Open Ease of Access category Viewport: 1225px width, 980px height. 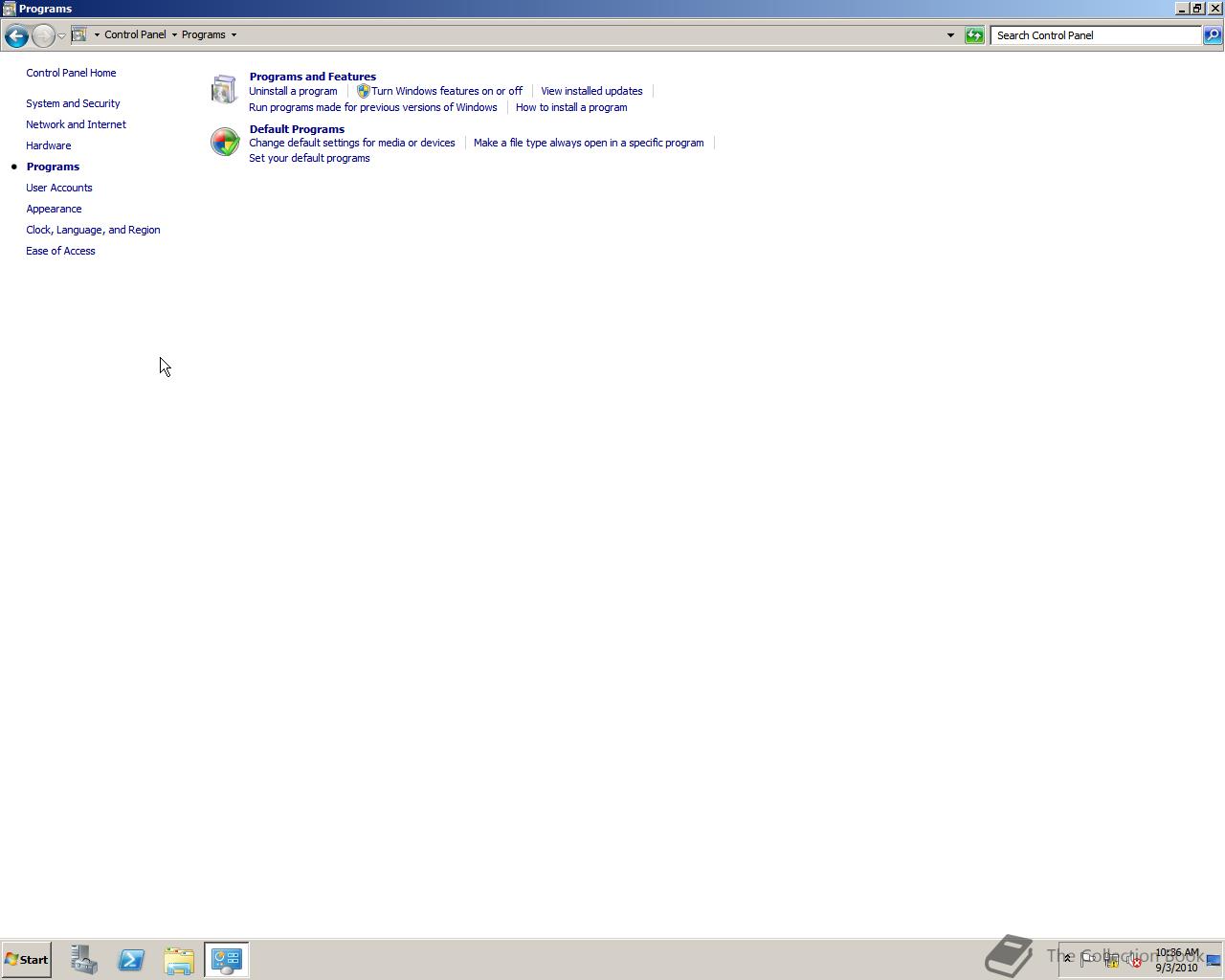tap(60, 251)
